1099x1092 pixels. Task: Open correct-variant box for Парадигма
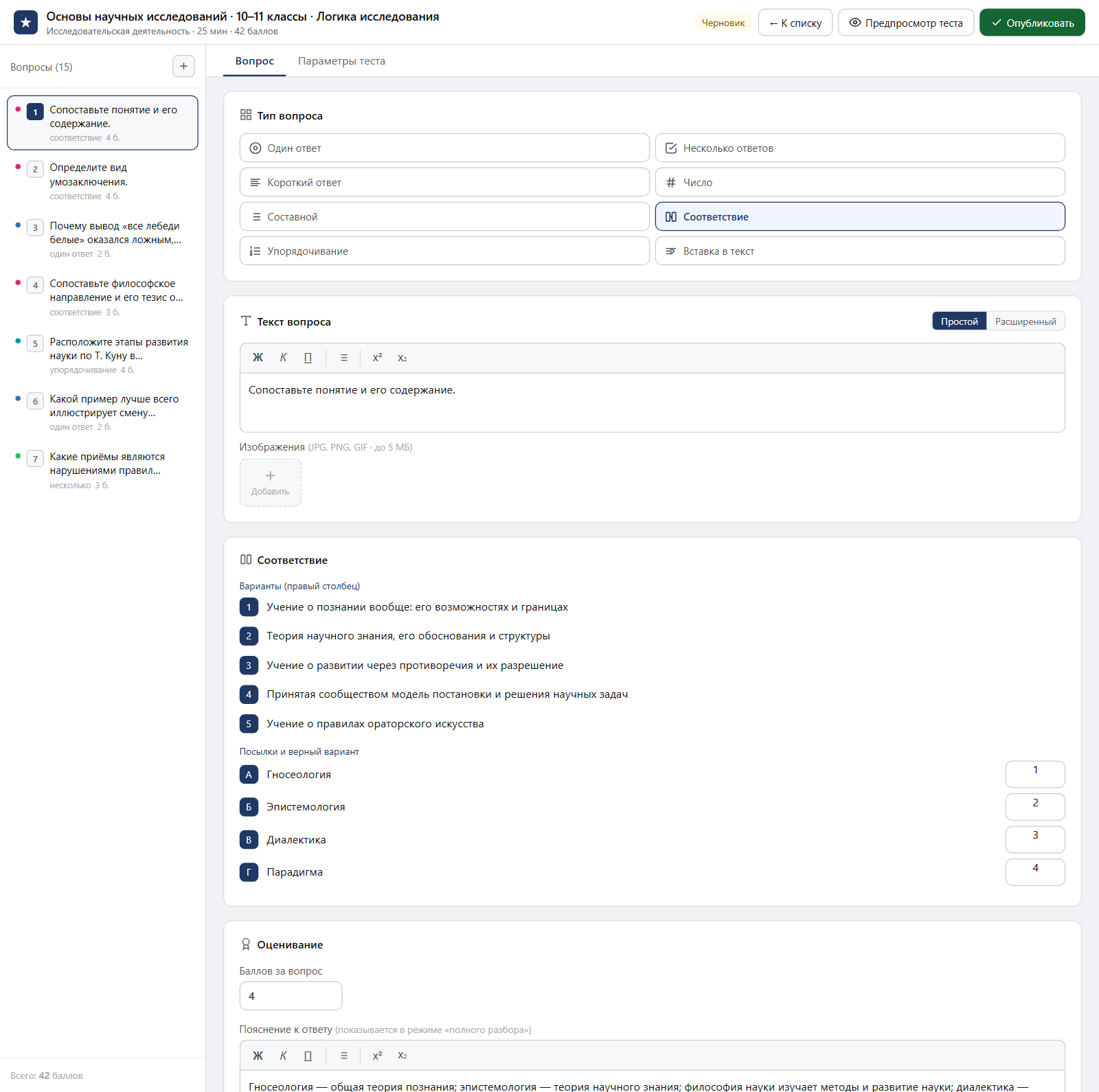(1035, 872)
